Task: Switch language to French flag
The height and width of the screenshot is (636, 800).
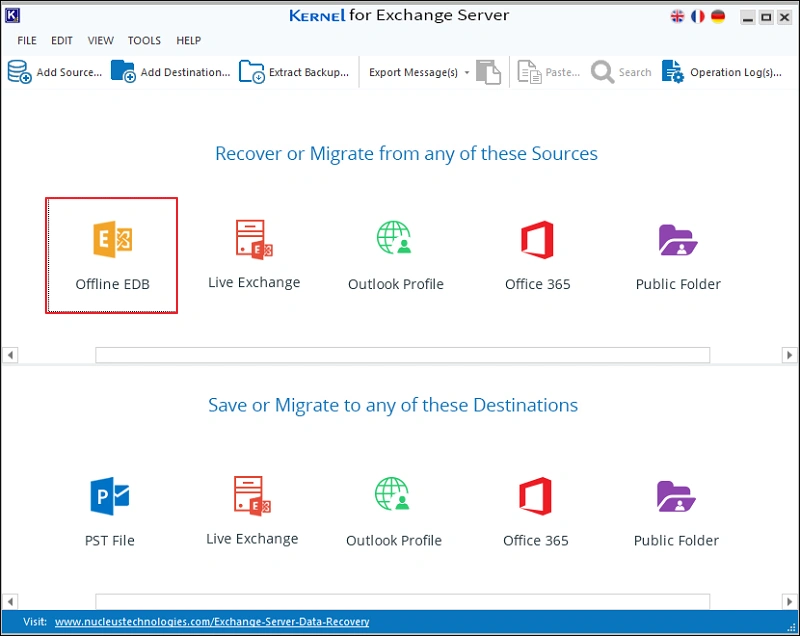Action: tap(697, 16)
